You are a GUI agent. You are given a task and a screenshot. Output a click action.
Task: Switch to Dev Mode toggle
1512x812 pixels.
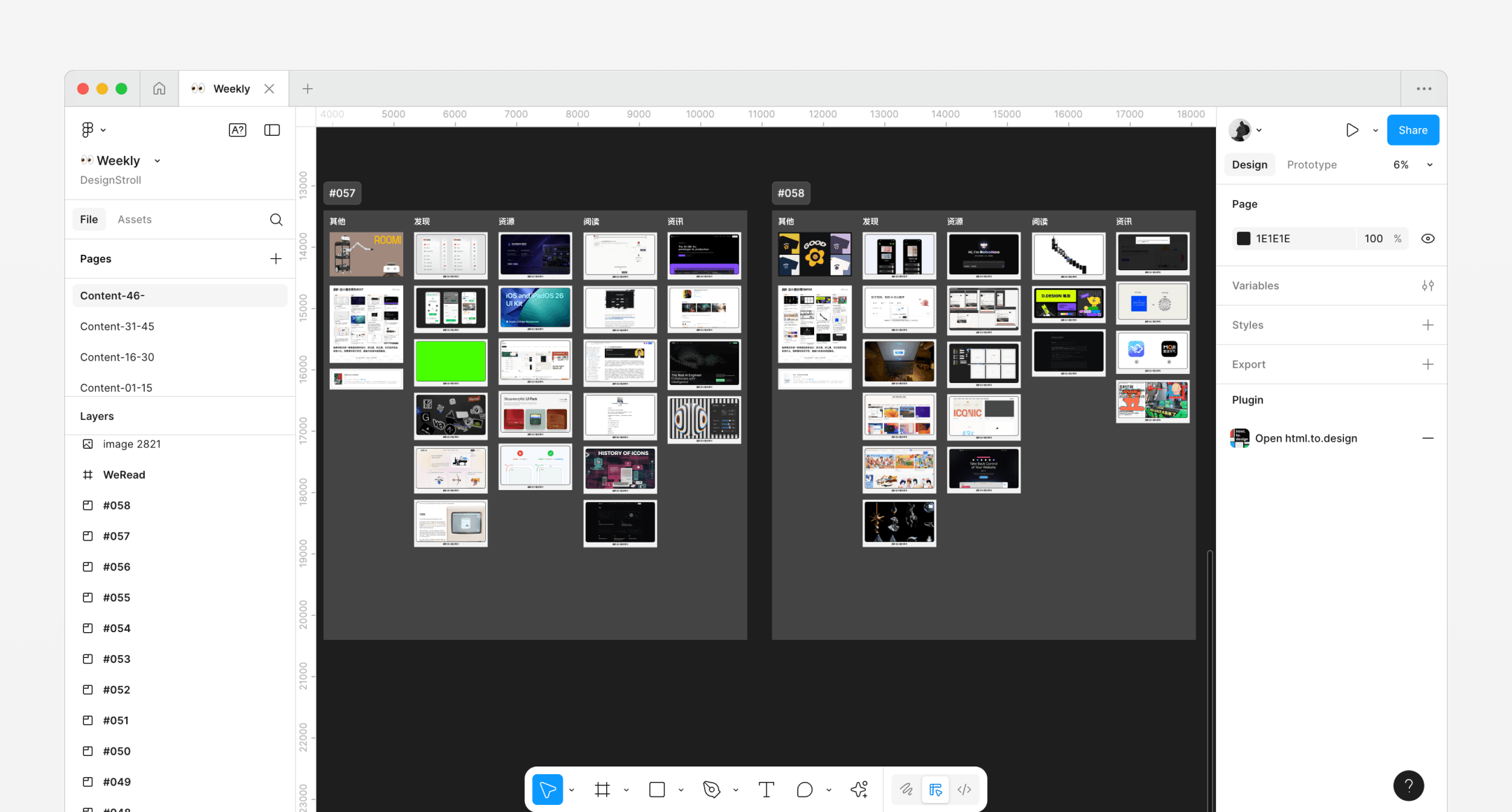coord(965,790)
